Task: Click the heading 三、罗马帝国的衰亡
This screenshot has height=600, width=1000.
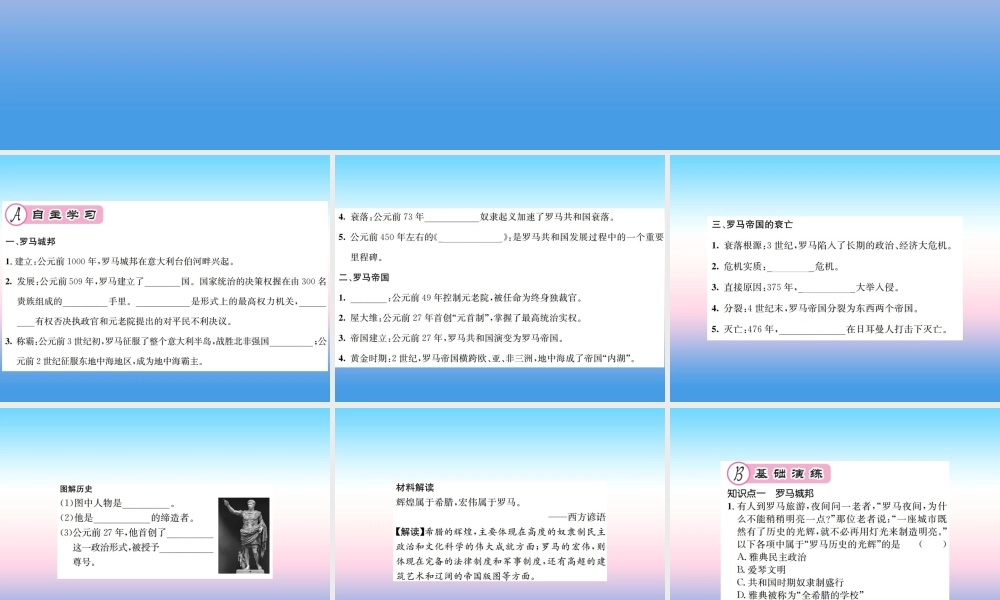Action: click(751, 224)
